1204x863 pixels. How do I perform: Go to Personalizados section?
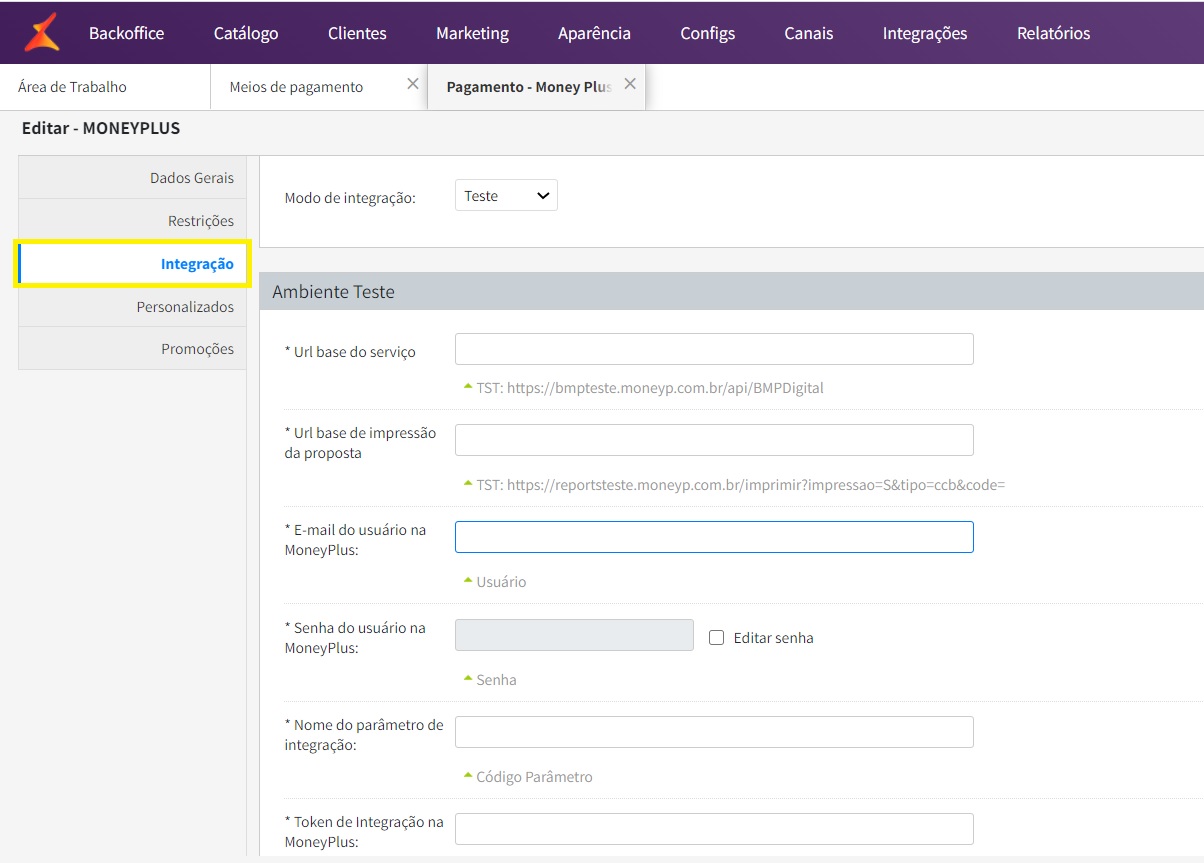(132, 306)
